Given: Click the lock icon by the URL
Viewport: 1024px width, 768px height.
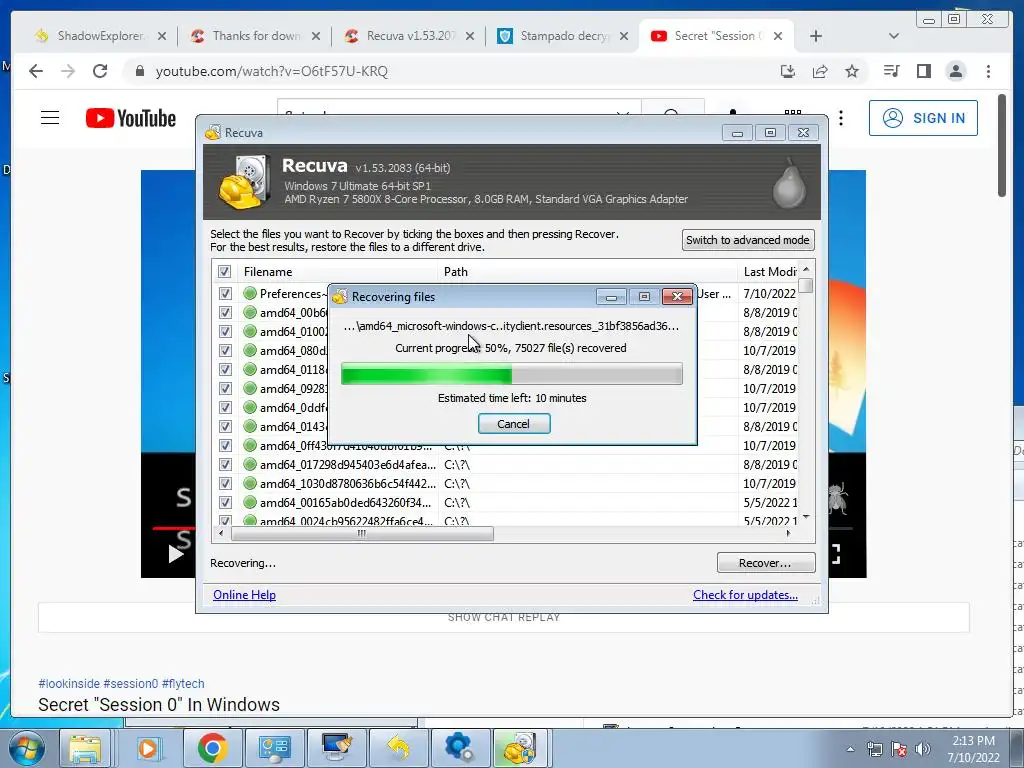Looking at the screenshot, I should pyautogui.click(x=139, y=71).
